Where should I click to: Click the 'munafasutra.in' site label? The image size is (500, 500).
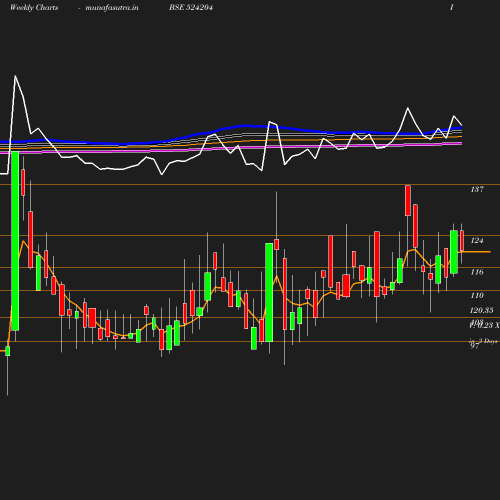click(x=112, y=7)
